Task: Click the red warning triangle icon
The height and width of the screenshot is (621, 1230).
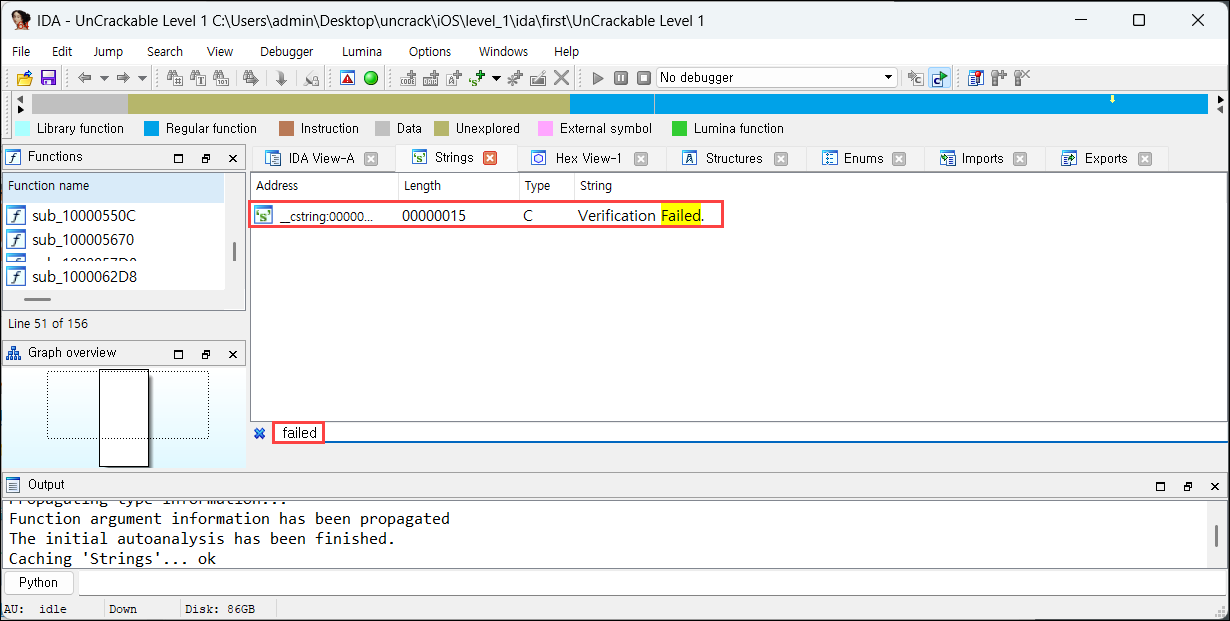Action: pos(347,78)
